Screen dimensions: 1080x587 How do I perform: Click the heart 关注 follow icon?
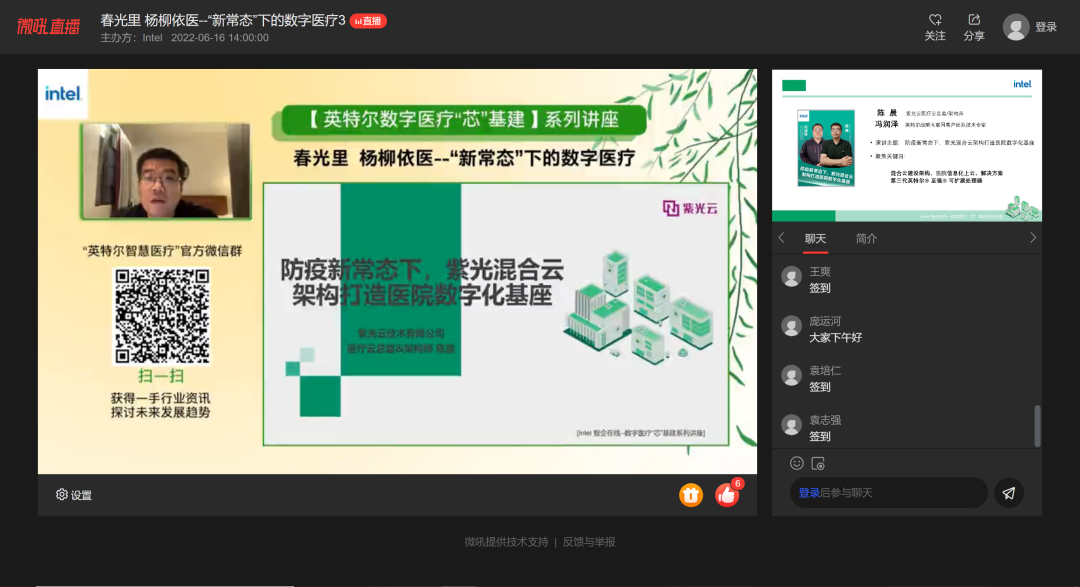[x=935, y=20]
